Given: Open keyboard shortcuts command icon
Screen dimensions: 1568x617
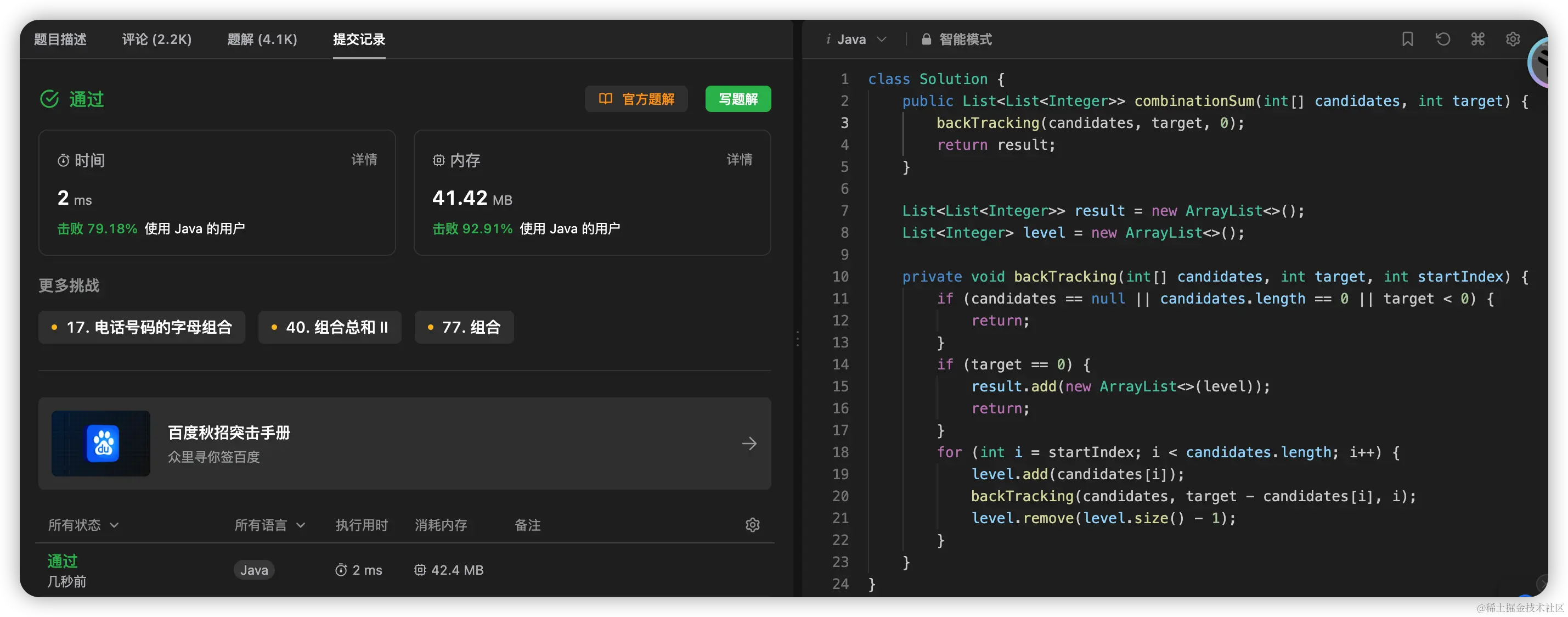Looking at the screenshot, I should [1478, 40].
